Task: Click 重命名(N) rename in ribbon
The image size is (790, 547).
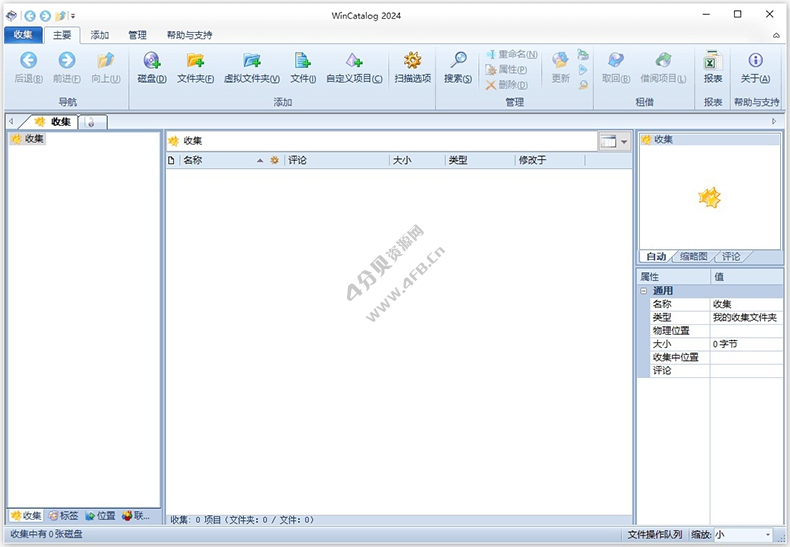Action: click(512, 54)
